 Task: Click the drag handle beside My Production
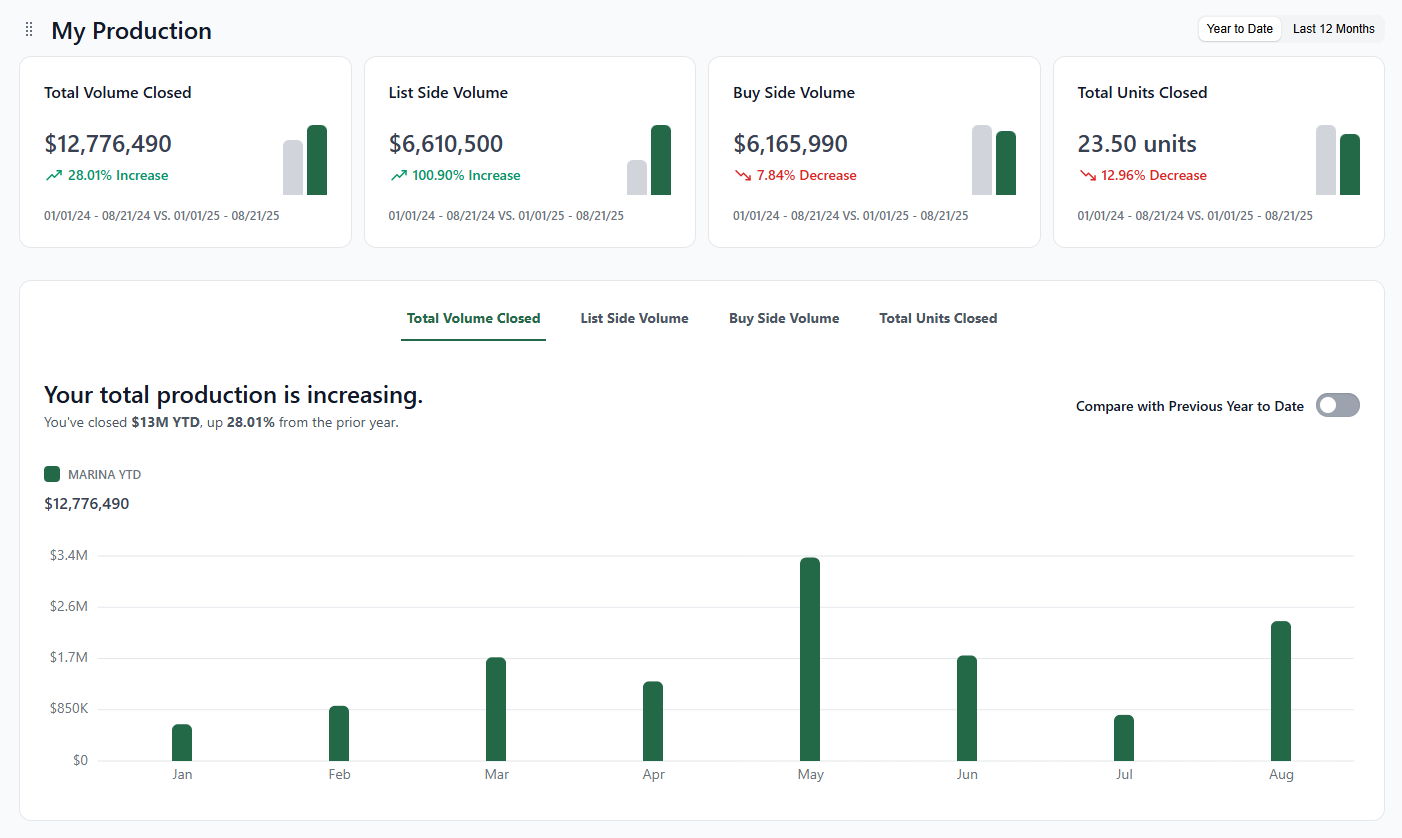pos(28,29)
